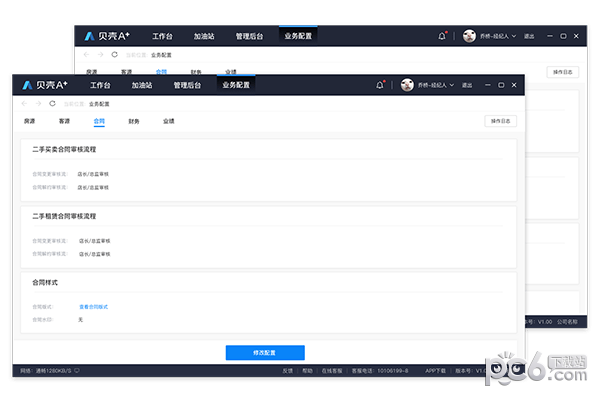Click the user avatar in back window

pos(469,36)
